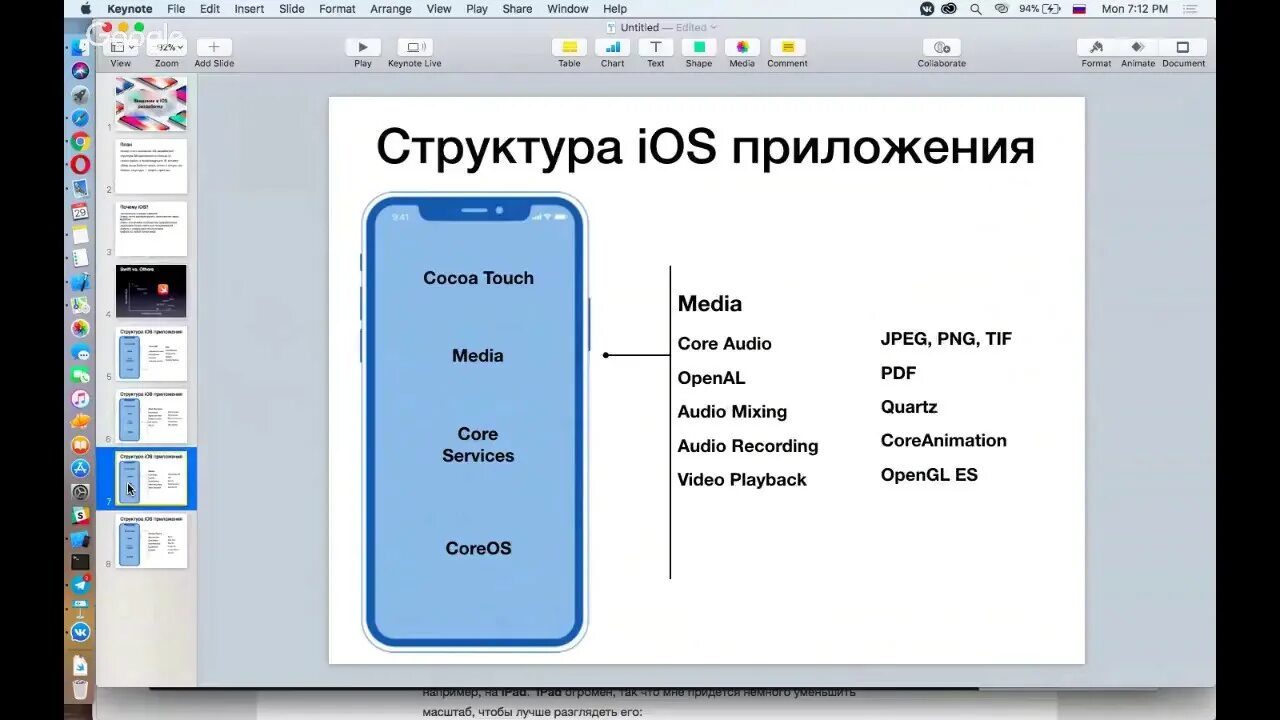Click the Mon 7:12 PM clock

(1134, 9)
